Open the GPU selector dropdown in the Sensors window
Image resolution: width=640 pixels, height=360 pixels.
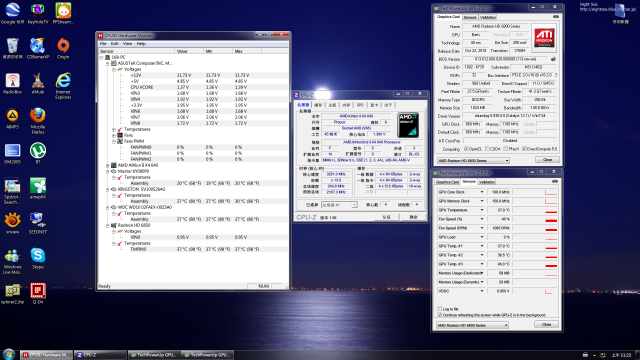(x=472, y=325)
